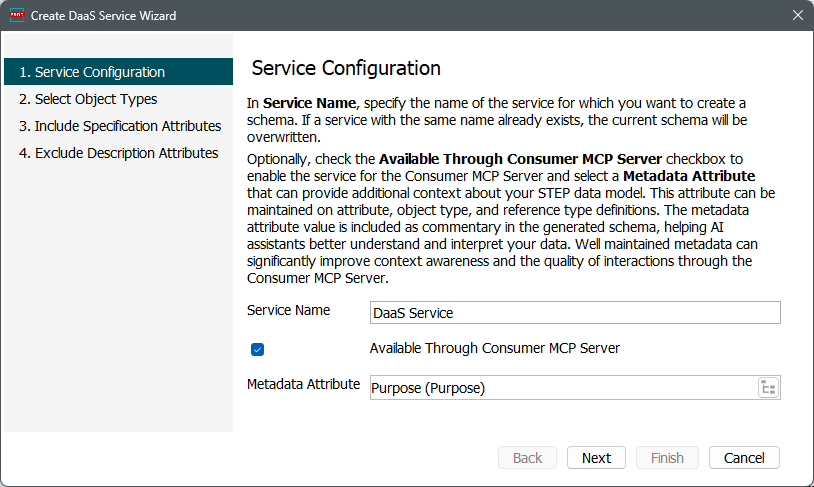Click the Metadata Attribute field label
This screenshot has height=487, width=814.
[303, 384]
